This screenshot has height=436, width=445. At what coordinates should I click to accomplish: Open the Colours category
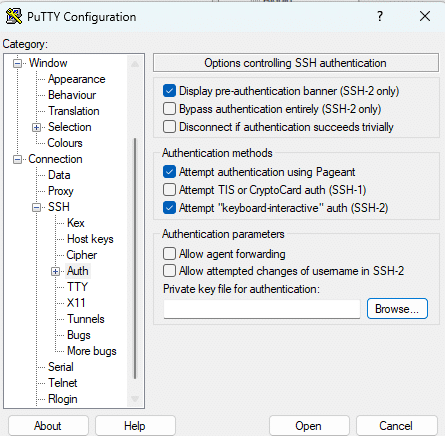(x=65, y=143)
